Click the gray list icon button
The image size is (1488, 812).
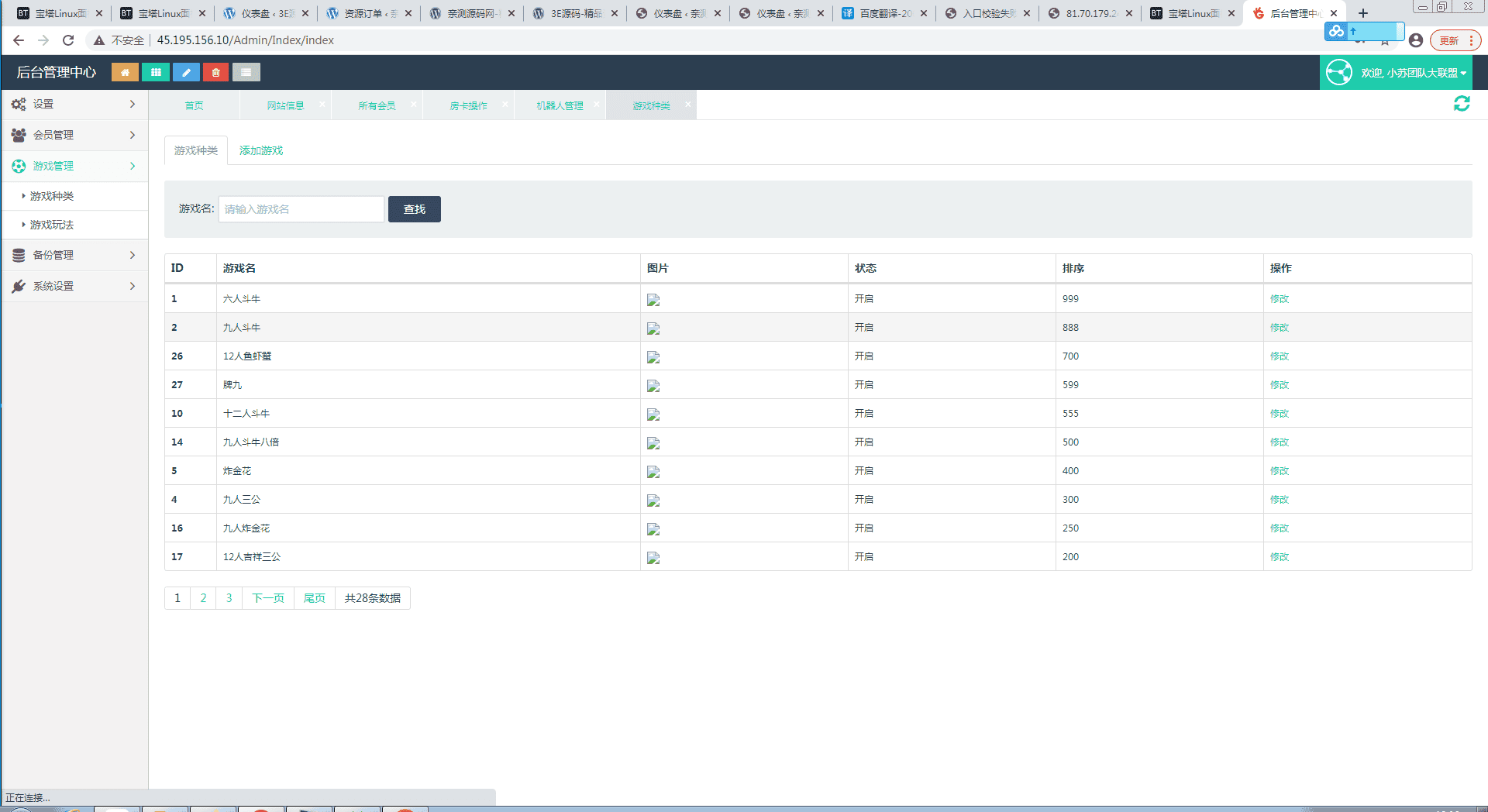tap(246, 72)
